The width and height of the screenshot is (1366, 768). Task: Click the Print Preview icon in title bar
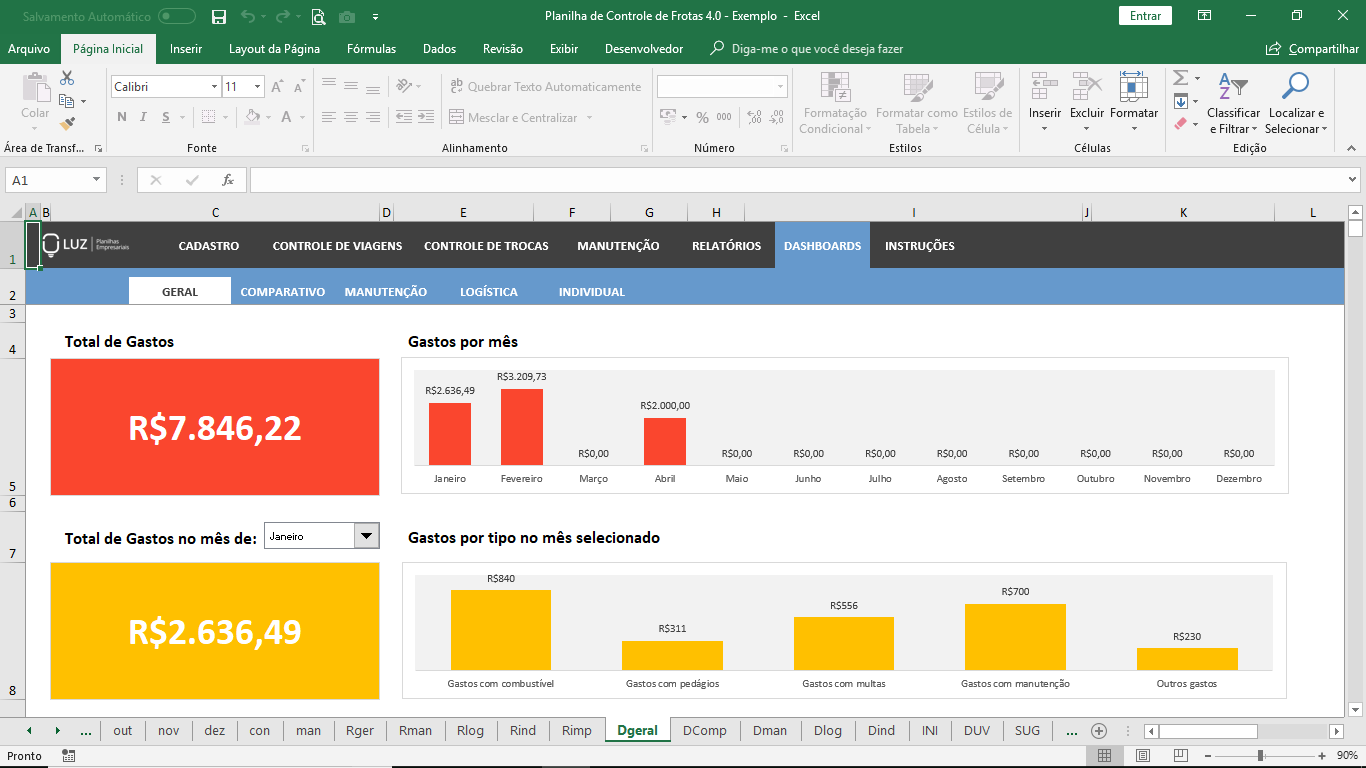(318, 16)
